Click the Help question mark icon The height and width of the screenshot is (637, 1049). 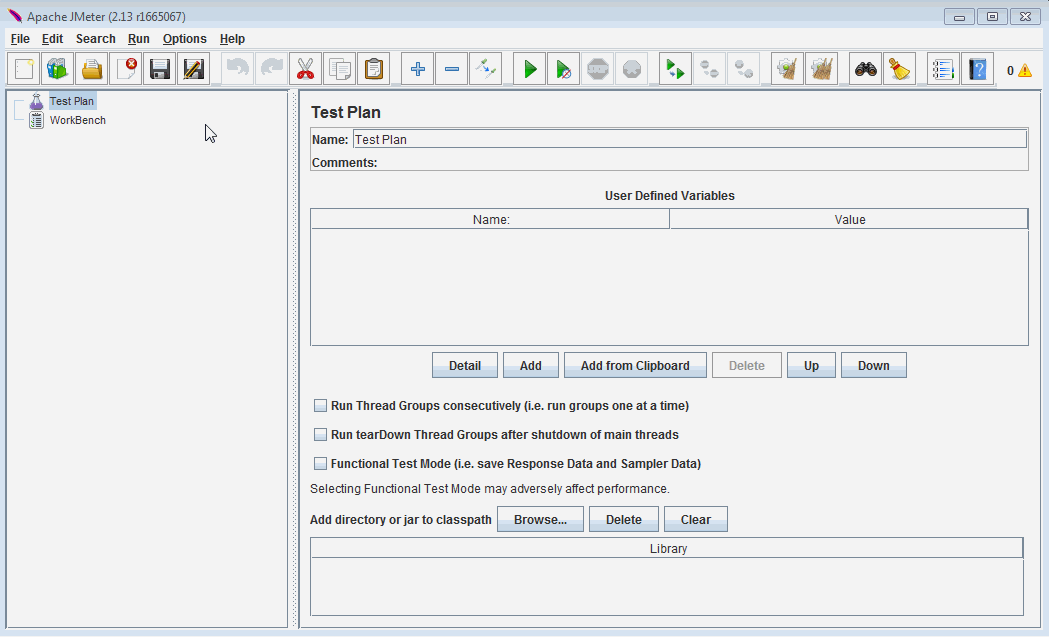(x=977, y=69)
